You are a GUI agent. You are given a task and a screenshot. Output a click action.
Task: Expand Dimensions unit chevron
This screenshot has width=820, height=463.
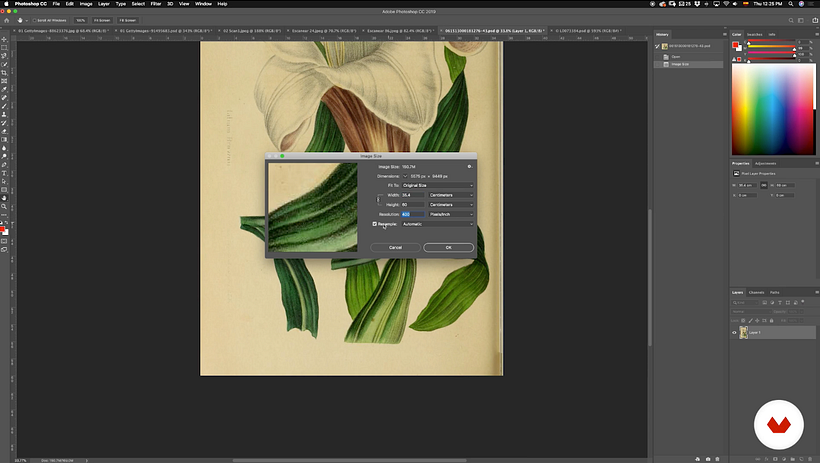pyautogui.click(x=405, y=176)
